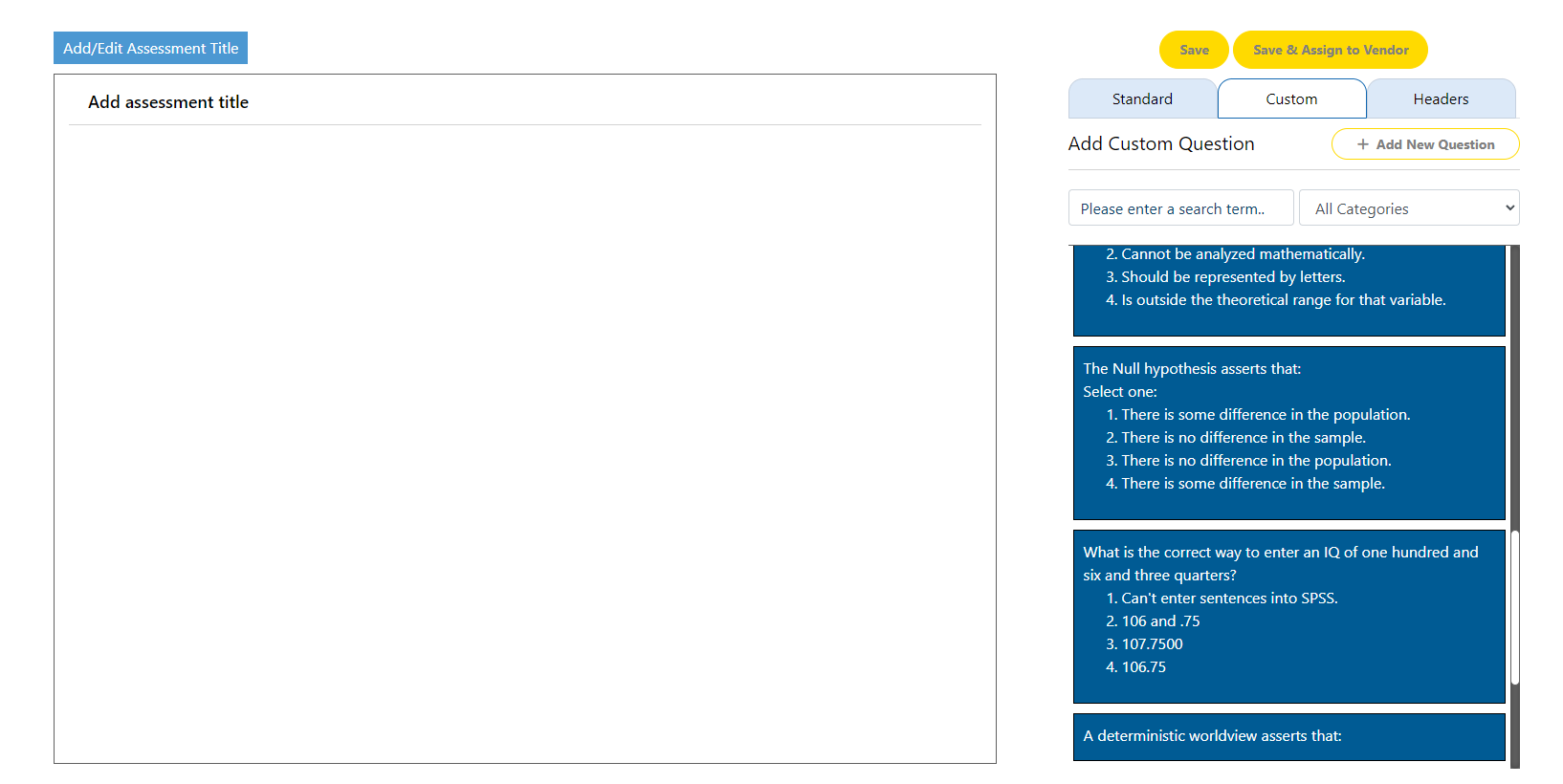Click Add New Question button
This screenshot has width=1563, height=784.
tap(1425, 144)
